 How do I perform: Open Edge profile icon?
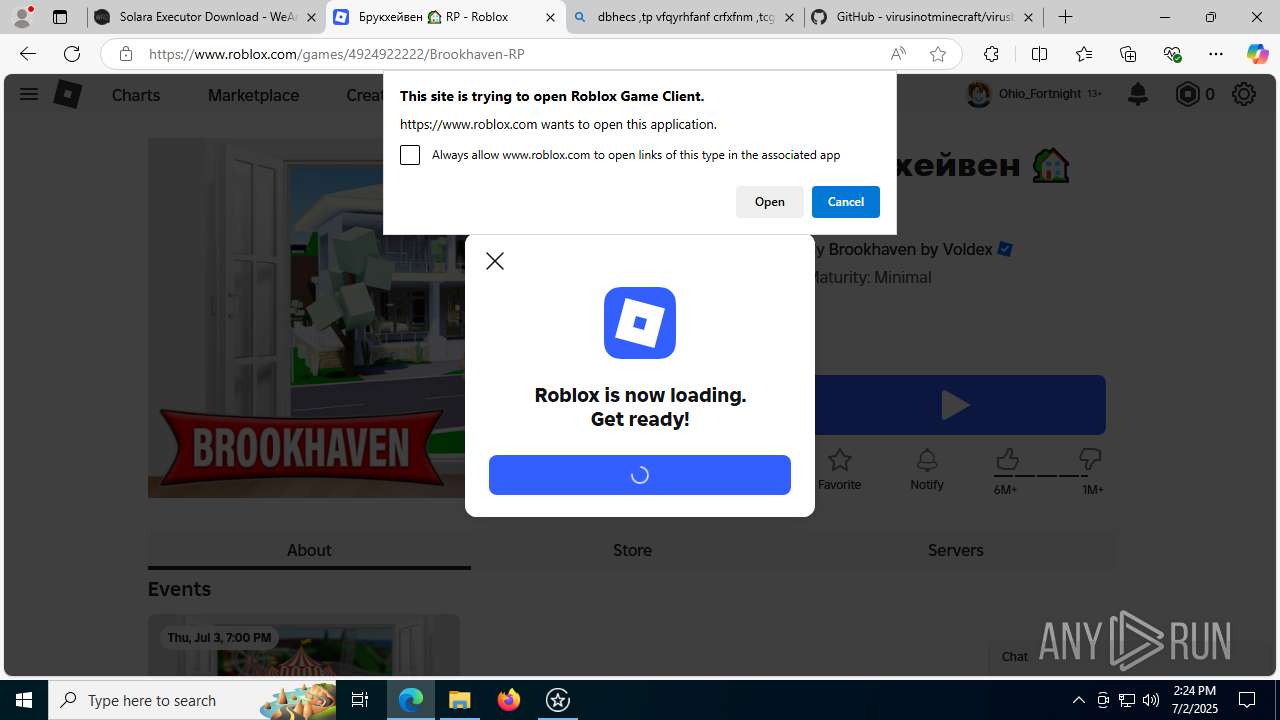point(22,17)
